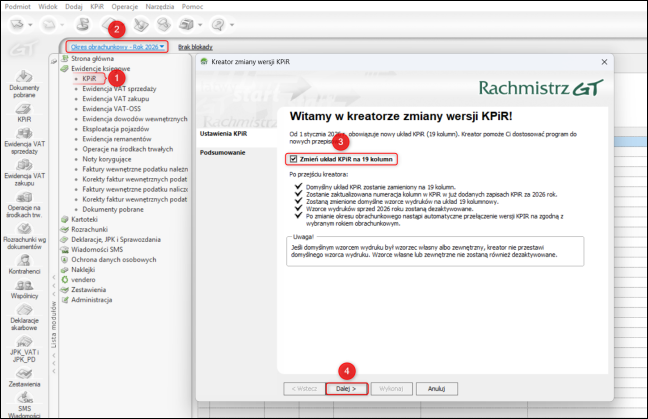Open Ochrona danych osobowych tree item
648x419 pixels.
[x=114, y=259]
